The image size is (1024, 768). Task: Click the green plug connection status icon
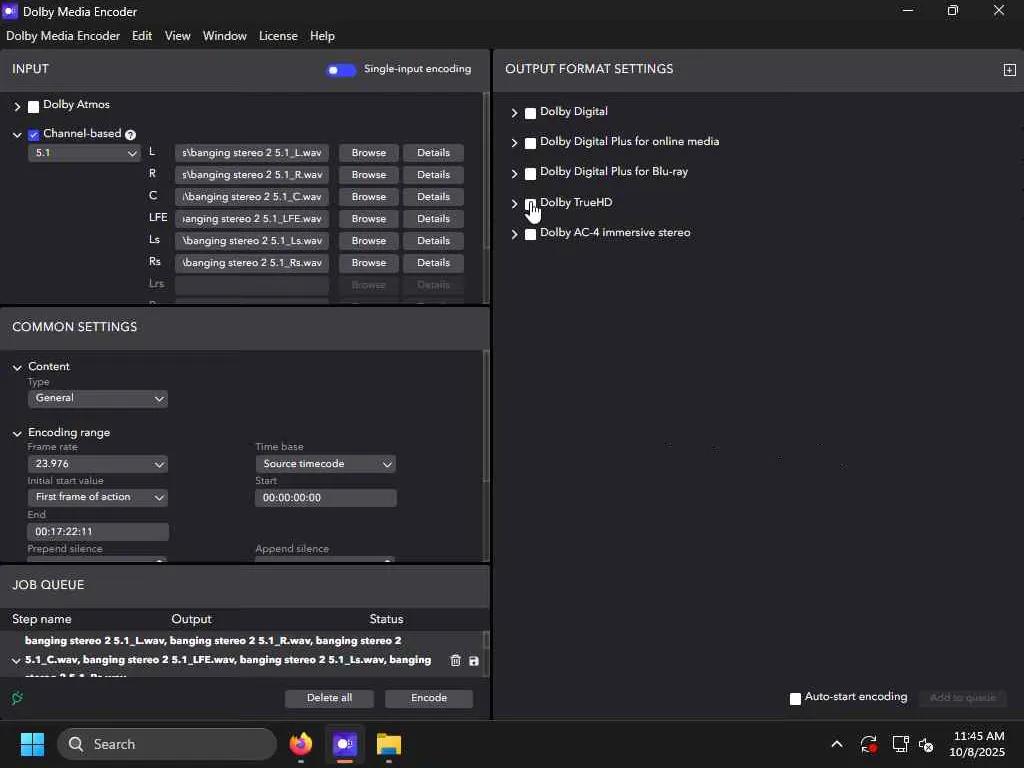pyautogui.click(x=18, y=698)
